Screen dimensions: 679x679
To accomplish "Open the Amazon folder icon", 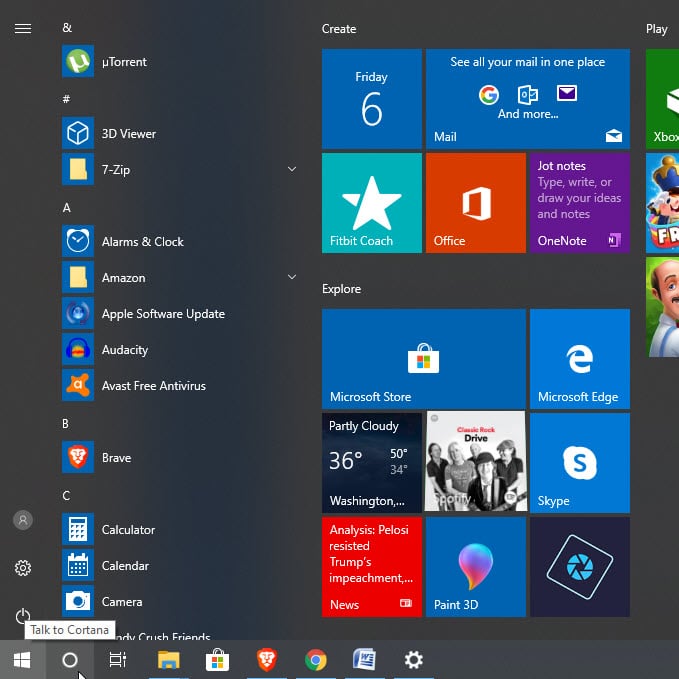I will pos(78,277).
